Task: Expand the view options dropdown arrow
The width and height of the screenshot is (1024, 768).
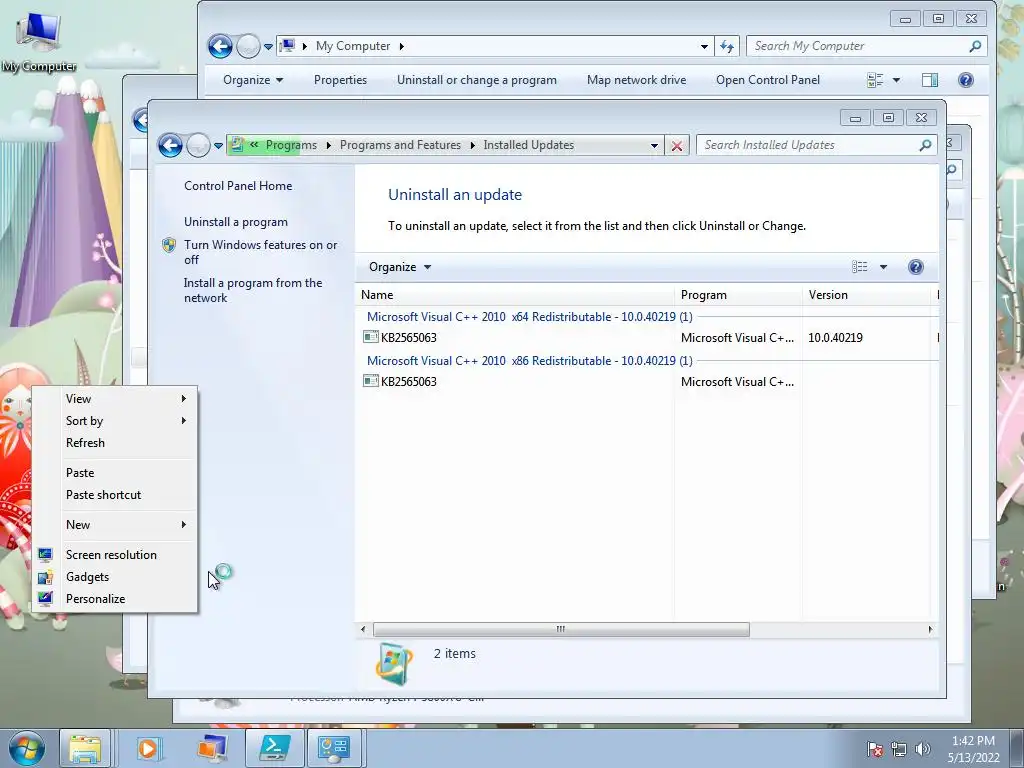Action: 883,267
